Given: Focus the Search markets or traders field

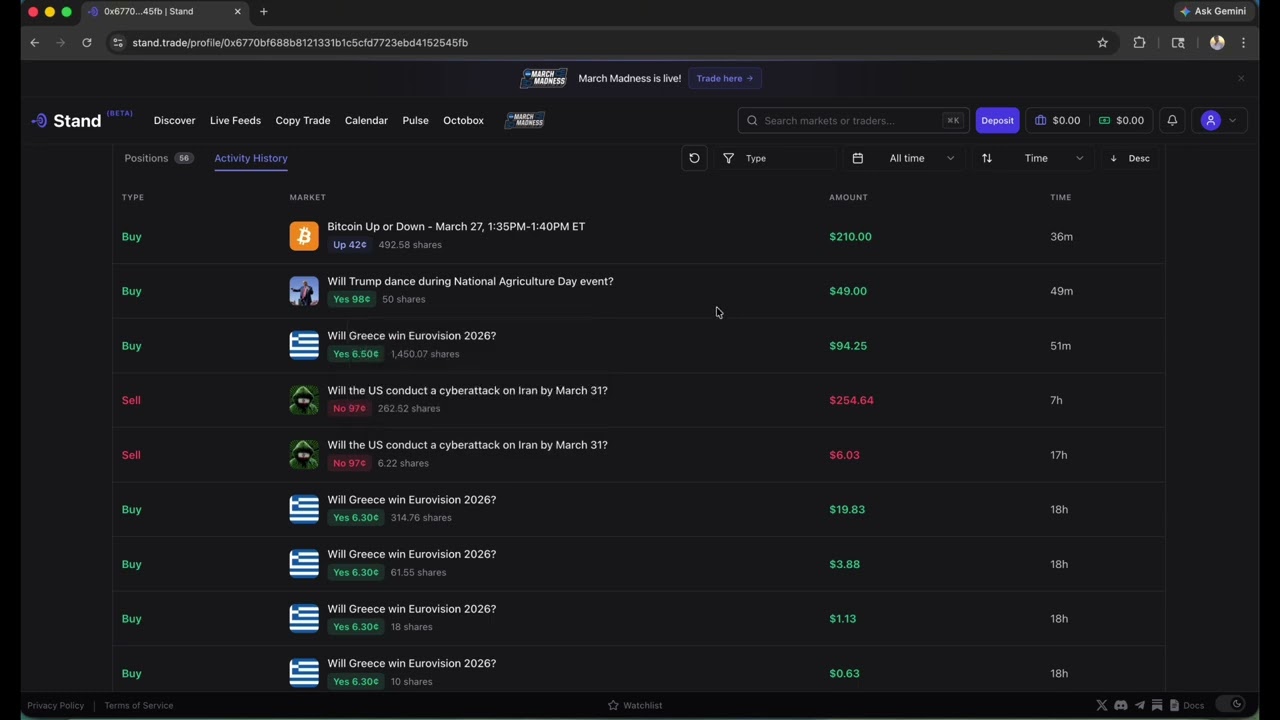Looking at the screenshot, I should (x=853, y=120).
